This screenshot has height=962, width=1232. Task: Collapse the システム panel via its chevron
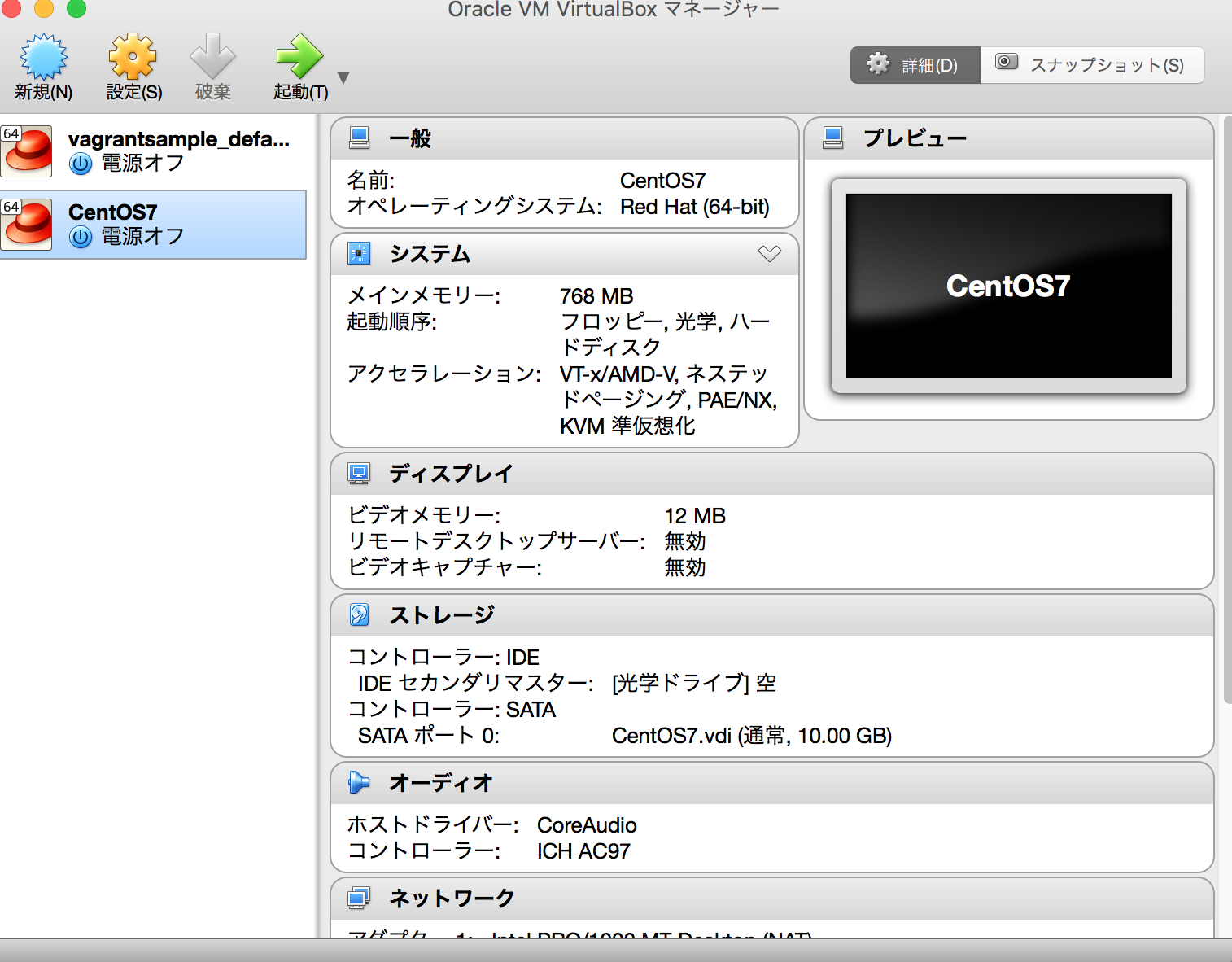(769, 253)
